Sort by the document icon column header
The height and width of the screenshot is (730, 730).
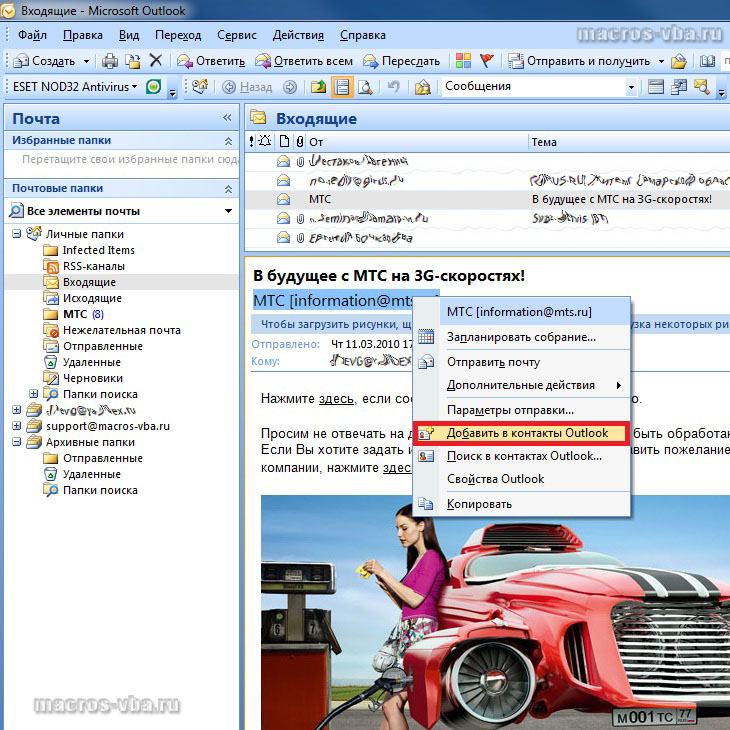[x=284, y=142]
